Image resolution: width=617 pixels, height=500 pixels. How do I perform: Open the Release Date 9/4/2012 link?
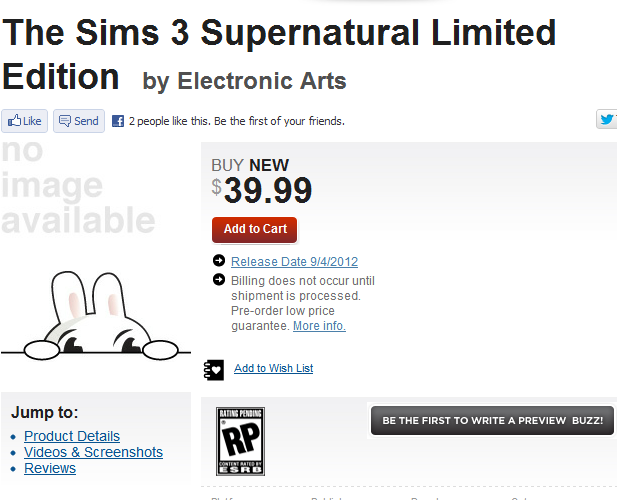coord(294,262)
